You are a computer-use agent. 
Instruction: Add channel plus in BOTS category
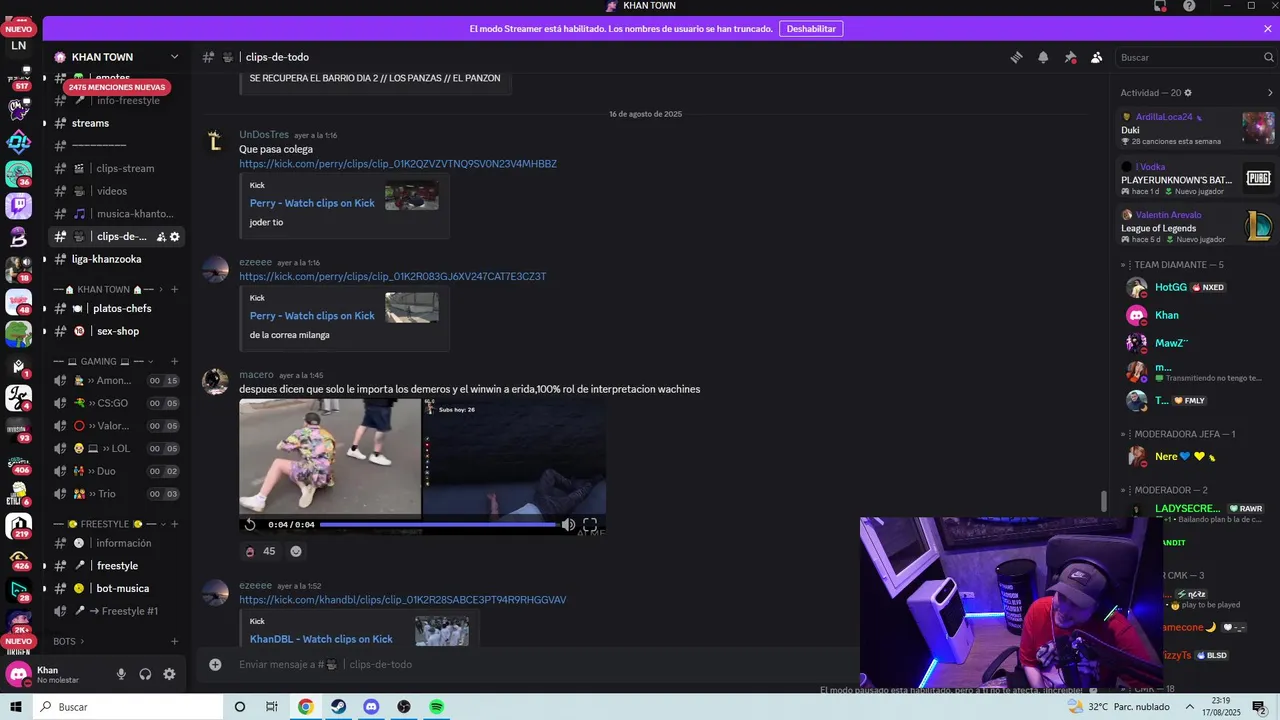175,641
